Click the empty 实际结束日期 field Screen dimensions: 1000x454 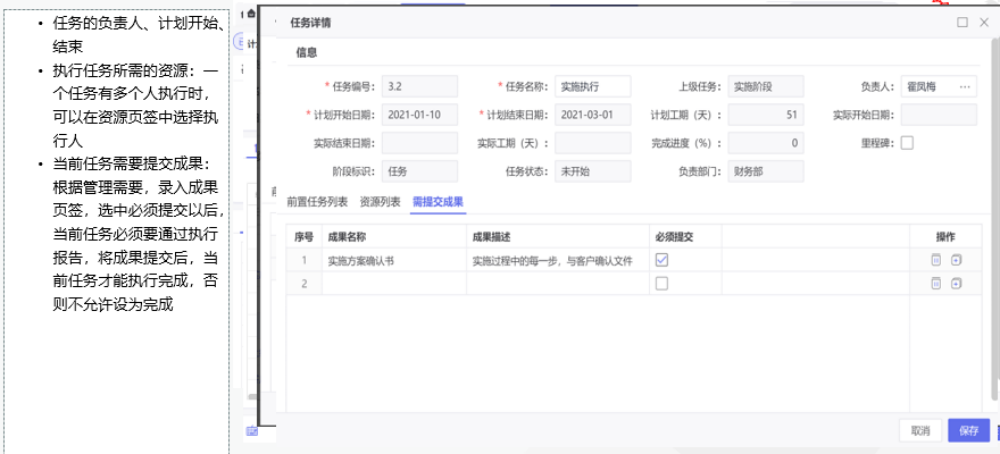[x=420, y=143]
